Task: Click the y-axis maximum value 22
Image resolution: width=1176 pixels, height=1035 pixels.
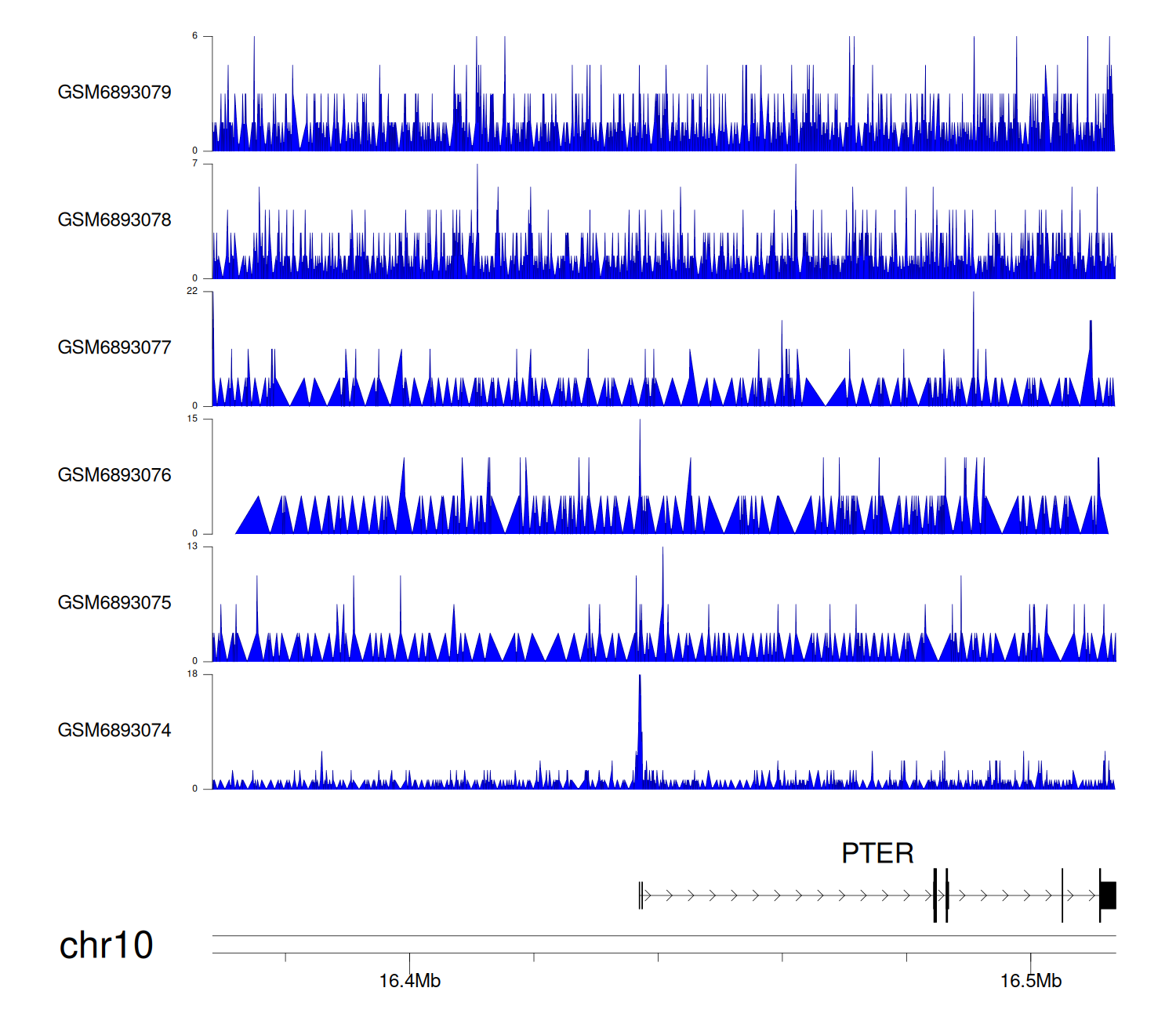Action: pos(192,291)
